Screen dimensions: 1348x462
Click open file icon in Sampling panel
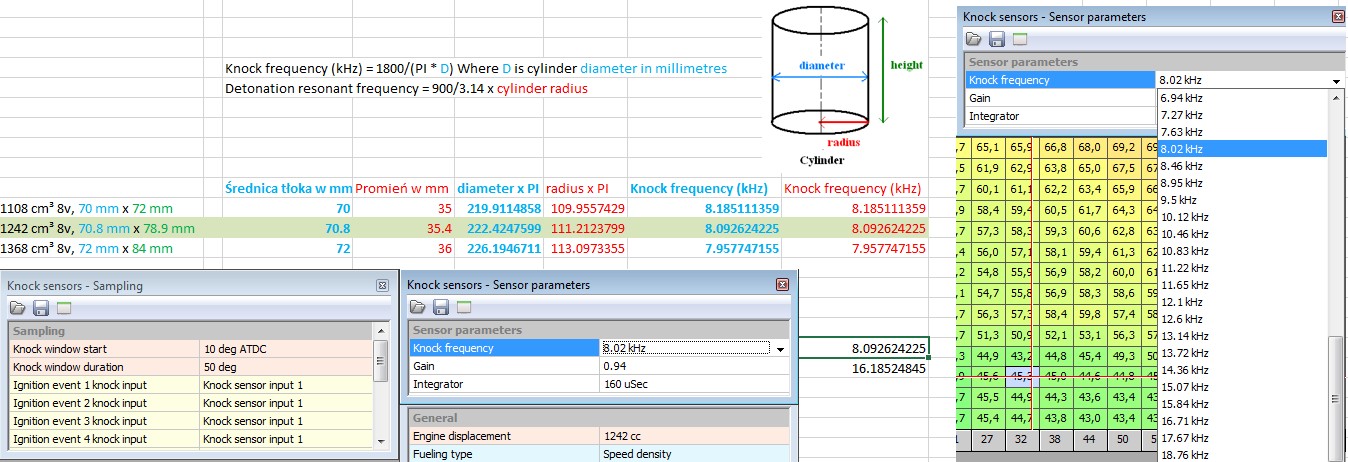pos(17,308)
